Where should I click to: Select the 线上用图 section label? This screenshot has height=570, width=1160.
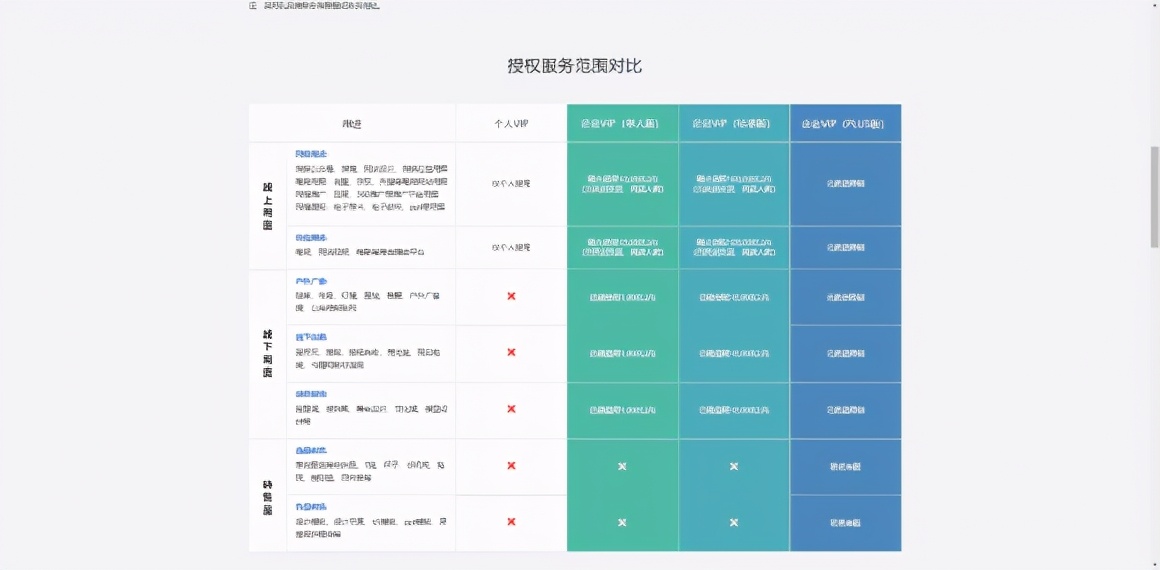pyautogui.click(x=267, y=206)
